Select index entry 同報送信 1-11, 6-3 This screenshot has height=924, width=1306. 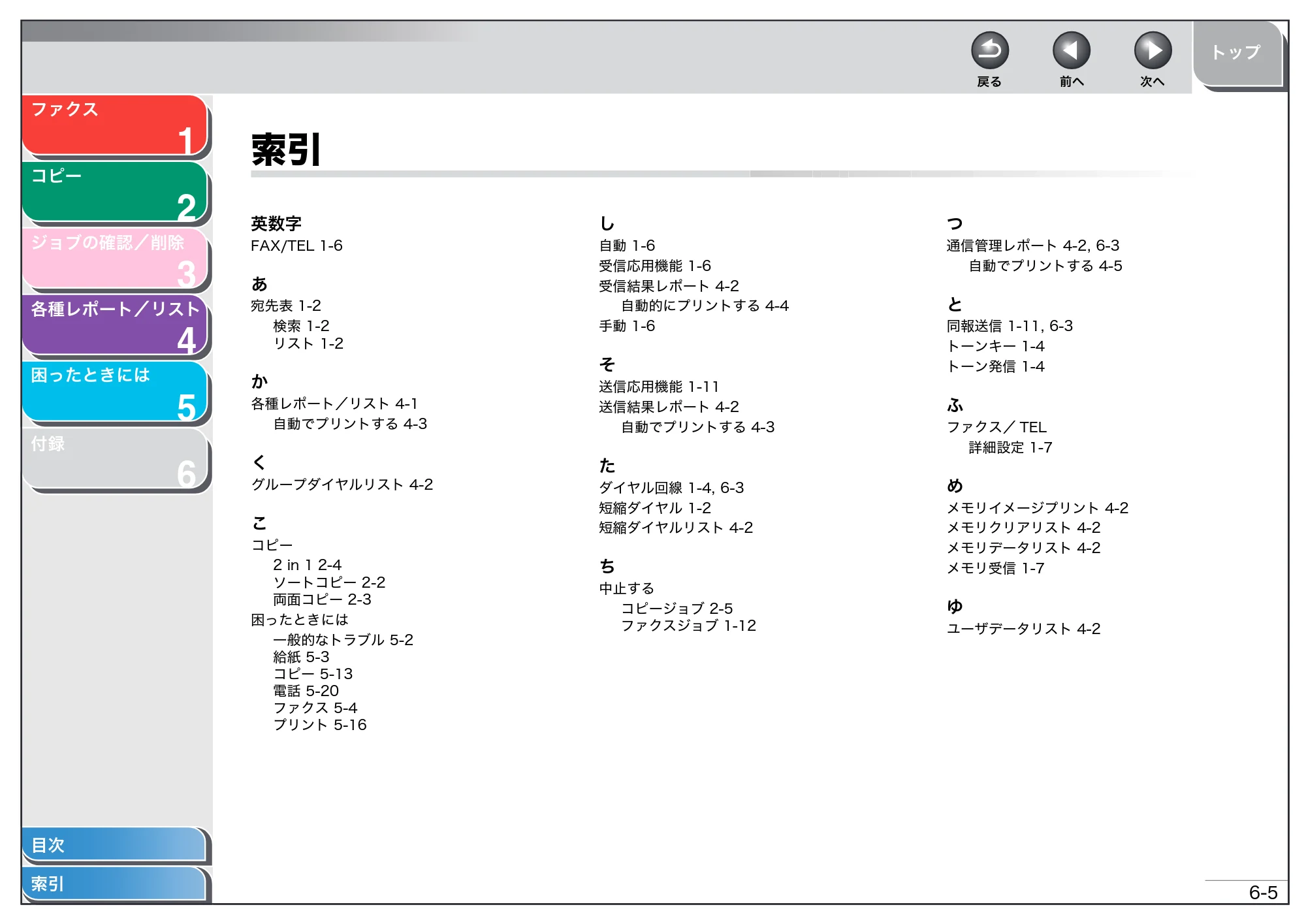pos(1010,326)
